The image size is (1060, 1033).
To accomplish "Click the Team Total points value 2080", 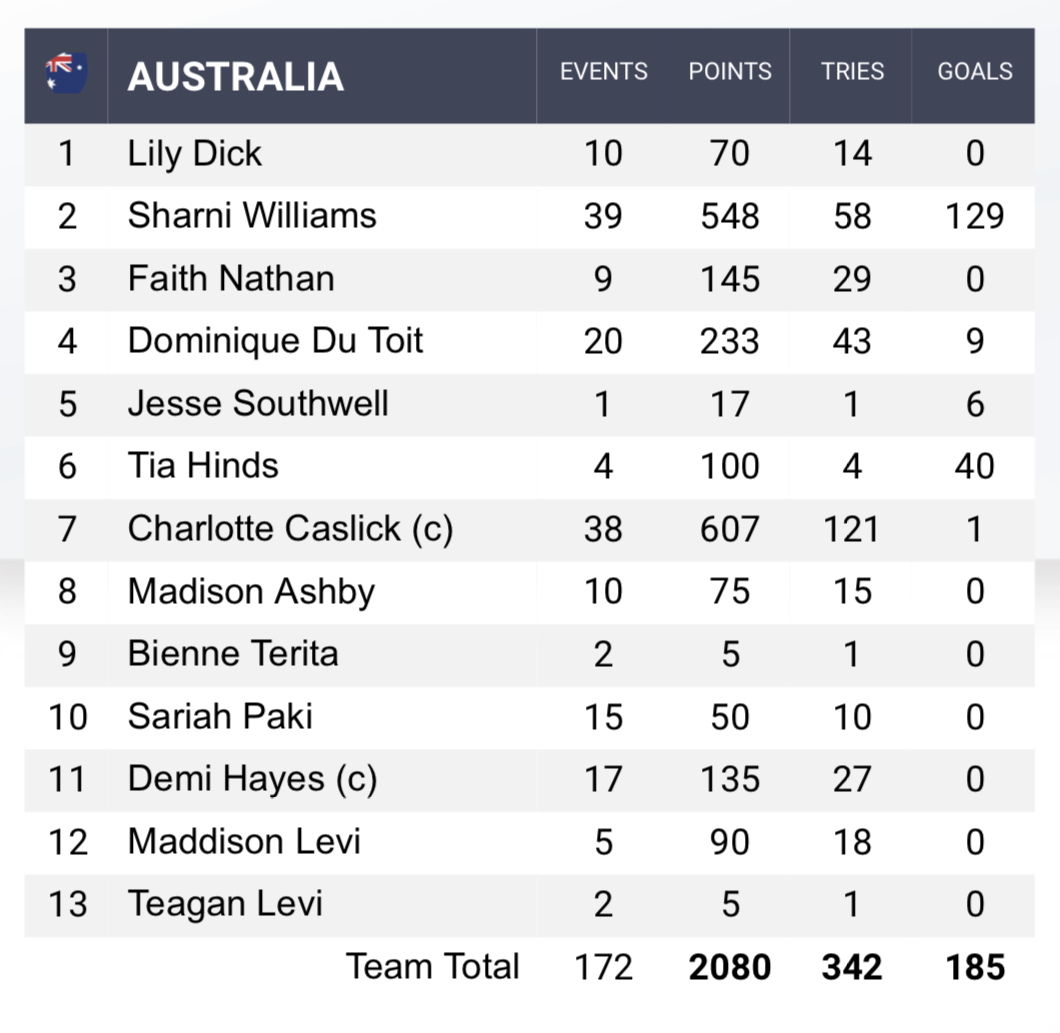I will click(729, 967).
